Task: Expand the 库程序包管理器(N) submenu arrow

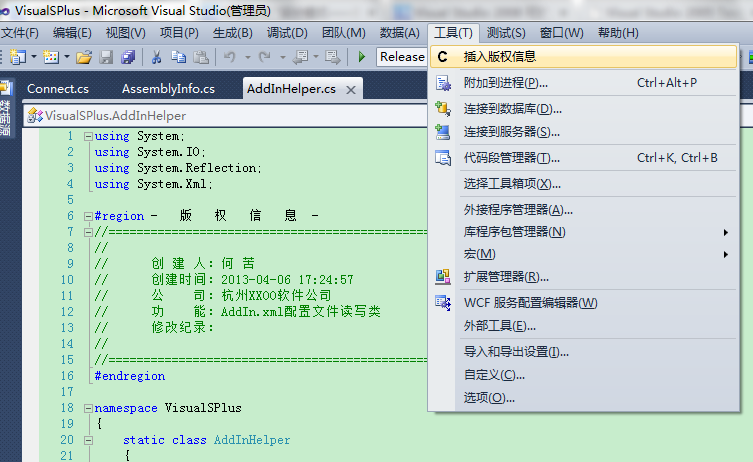Action: [x=726, y=232]
